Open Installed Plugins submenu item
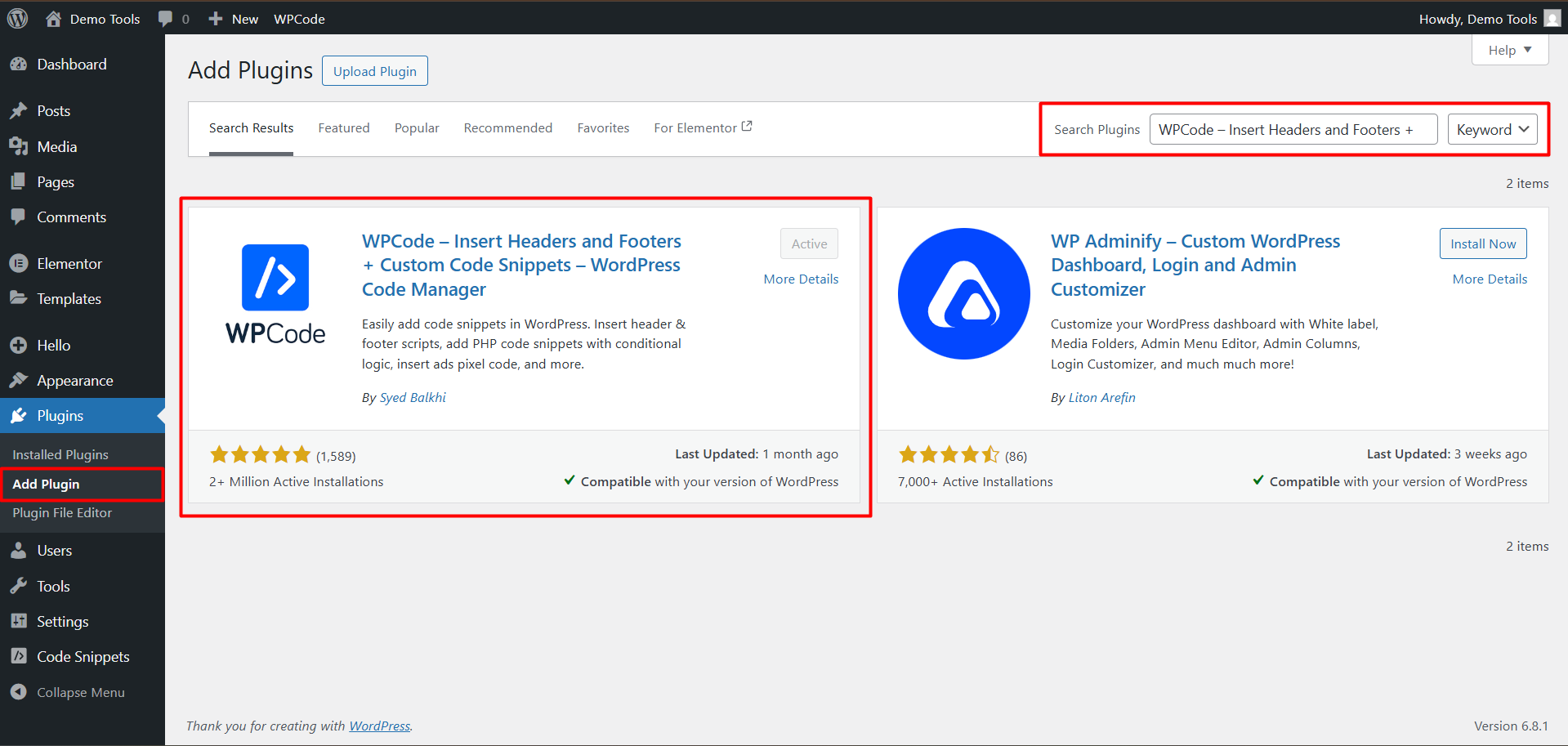 60,454
